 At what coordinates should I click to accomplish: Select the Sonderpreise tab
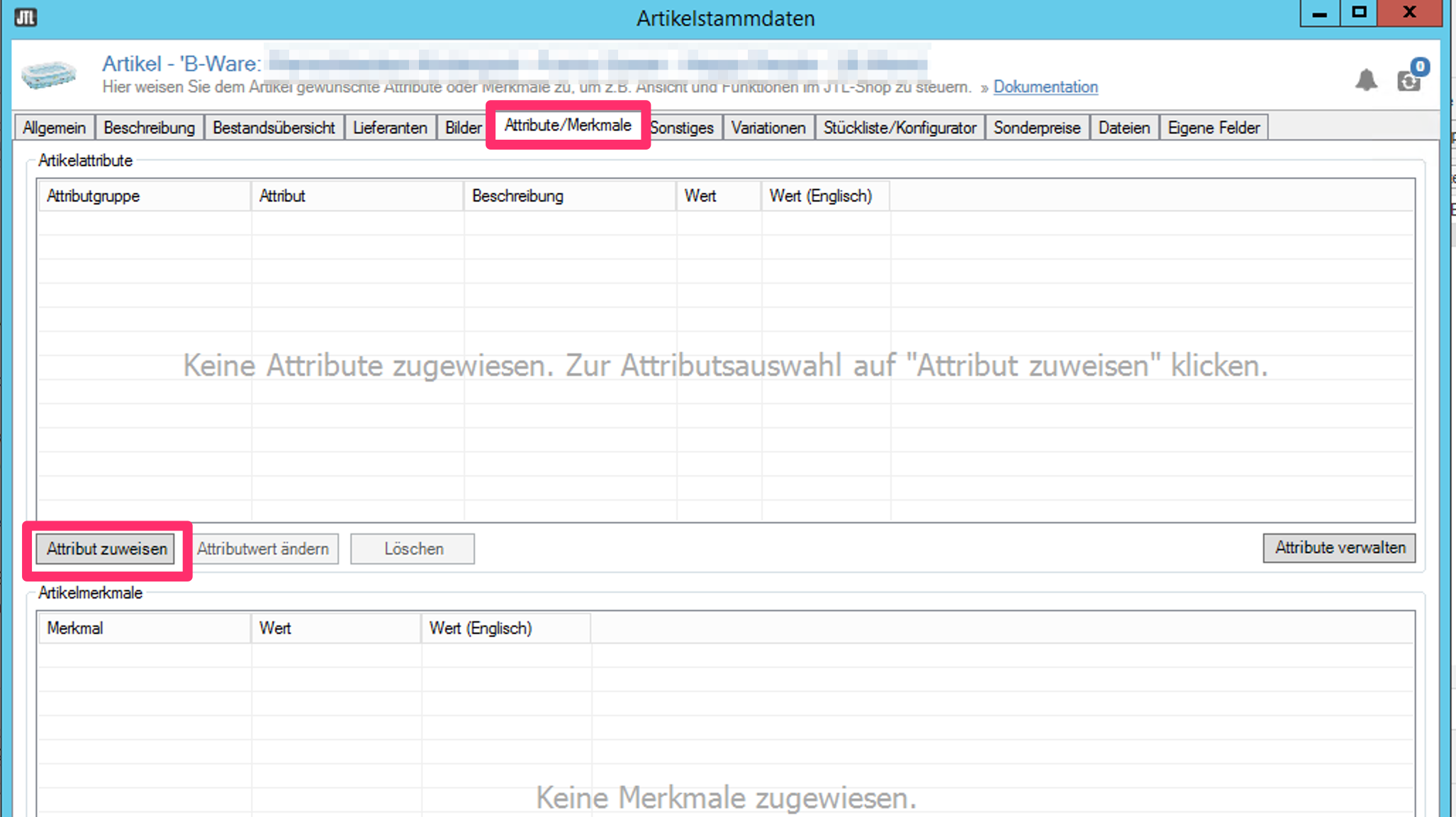pos(1036,128)
